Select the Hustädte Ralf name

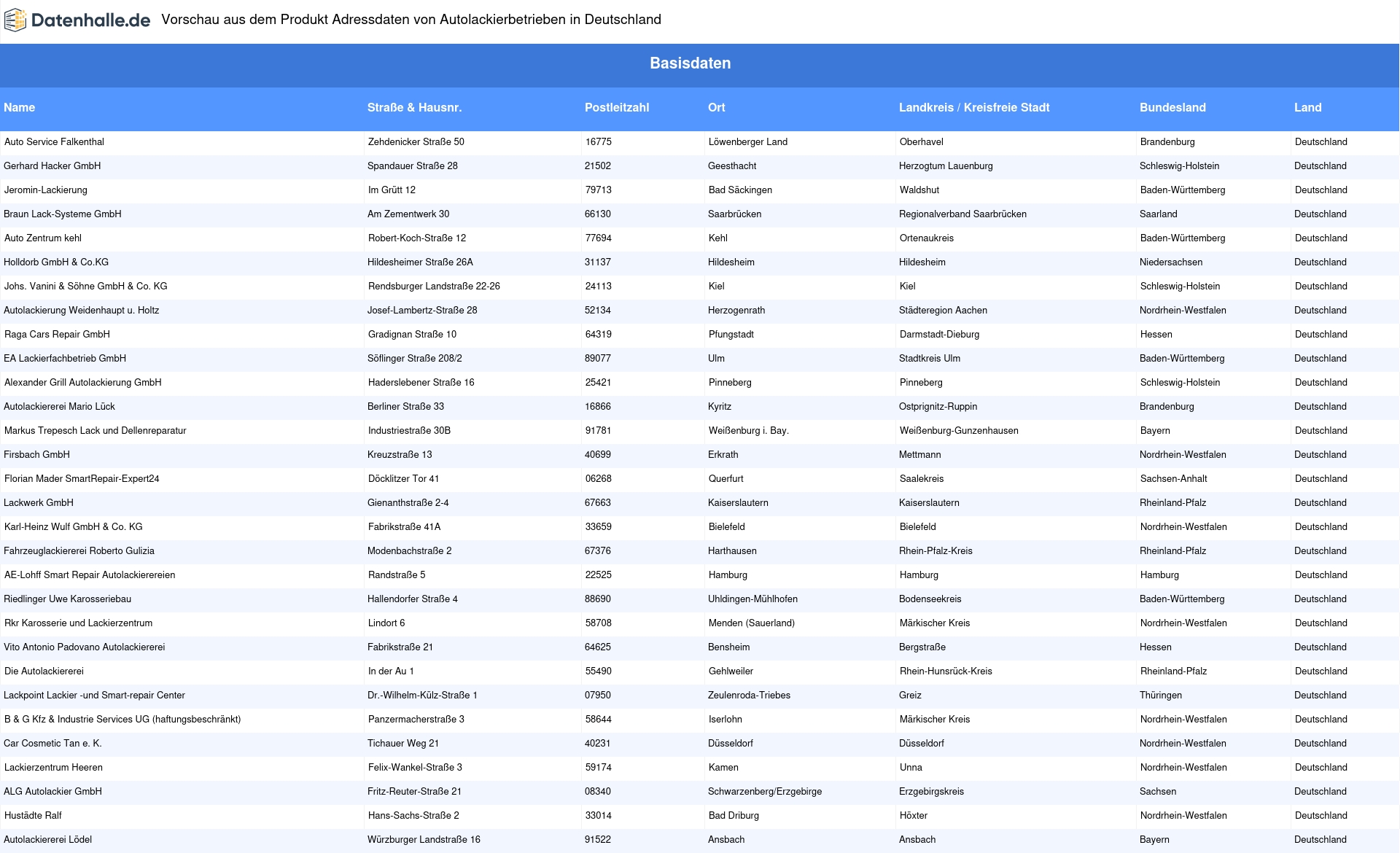coord(34,816)
